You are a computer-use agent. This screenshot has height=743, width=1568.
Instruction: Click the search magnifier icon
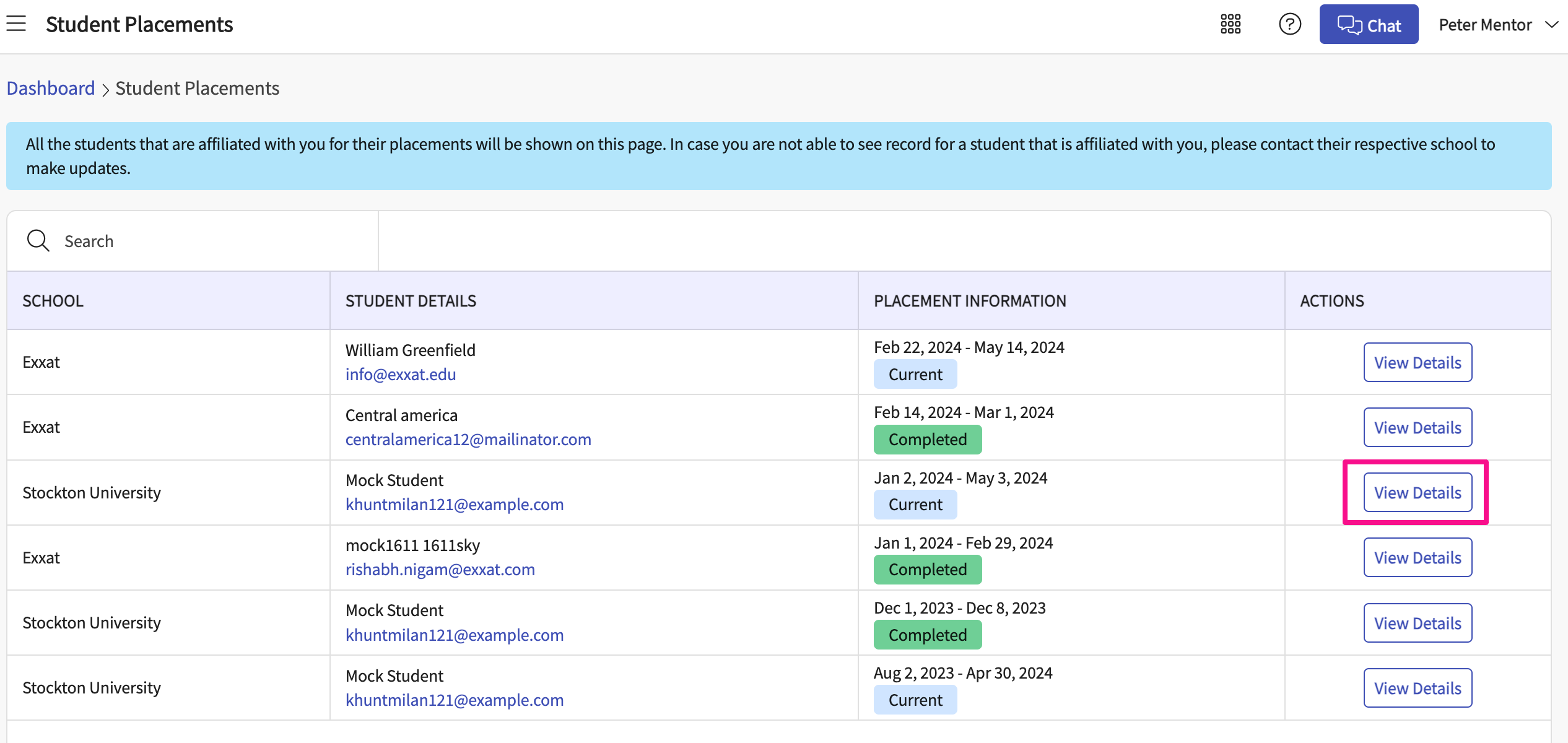(38, 241)
